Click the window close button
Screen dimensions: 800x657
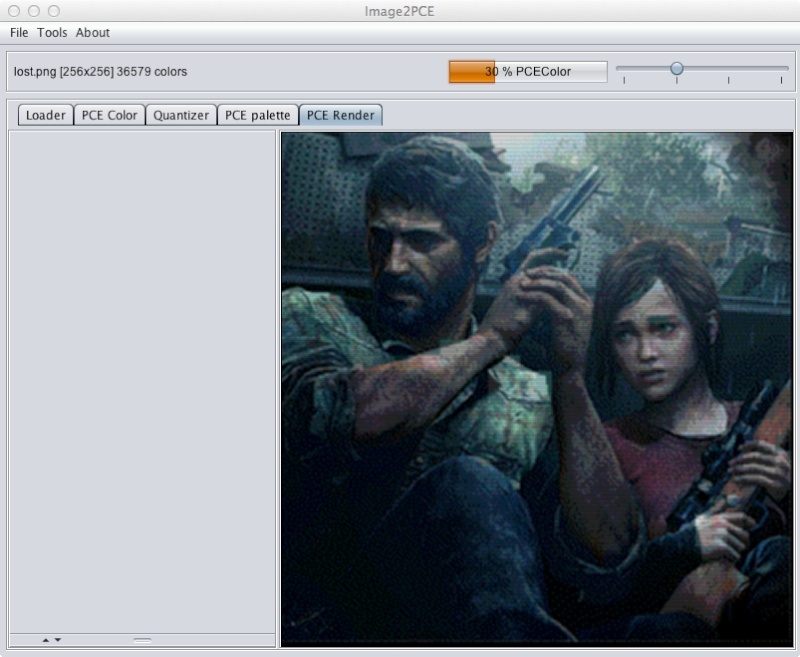[x=14, y=11]
